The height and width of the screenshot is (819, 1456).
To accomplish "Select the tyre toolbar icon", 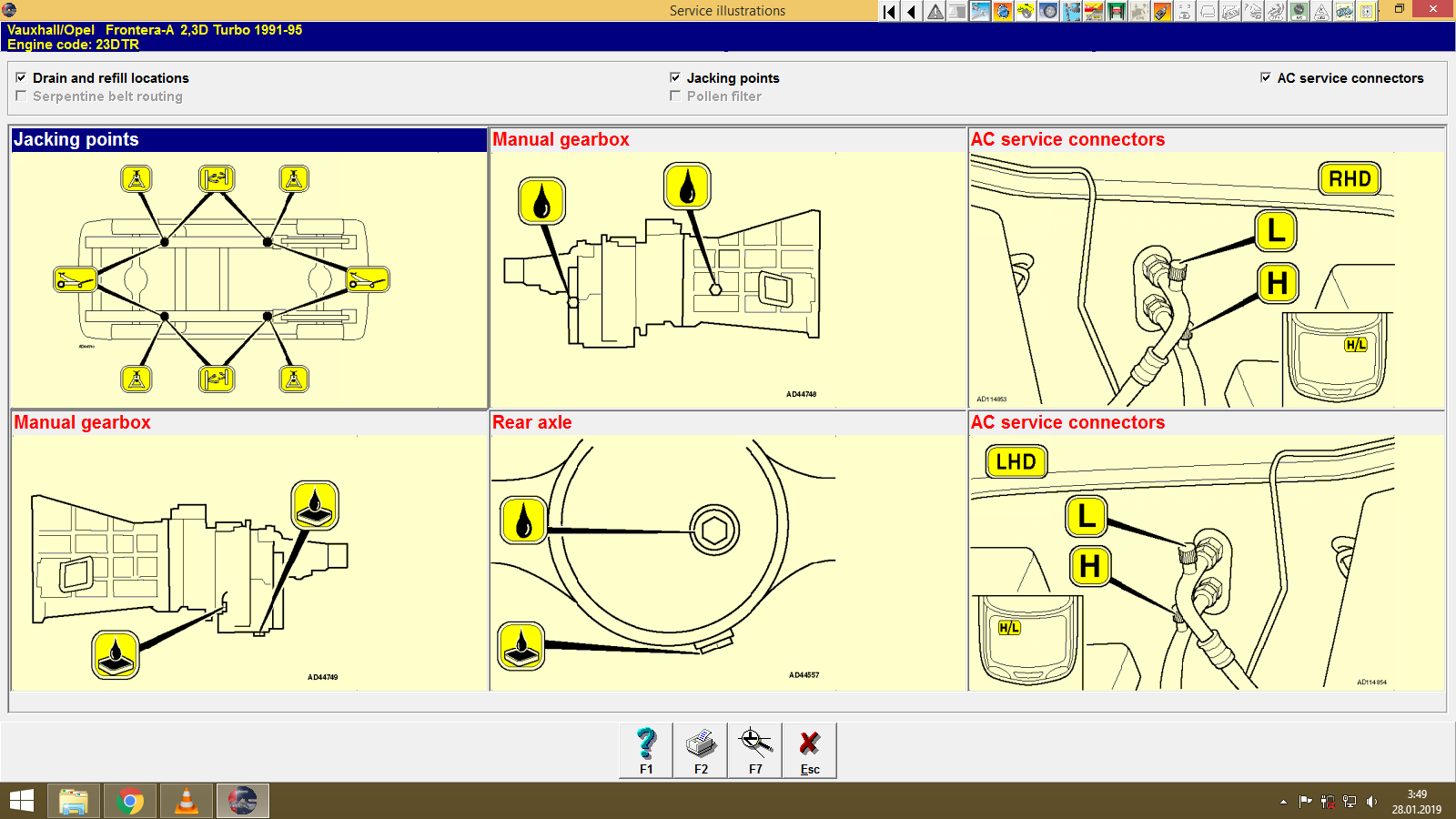I will point(1046,11).
